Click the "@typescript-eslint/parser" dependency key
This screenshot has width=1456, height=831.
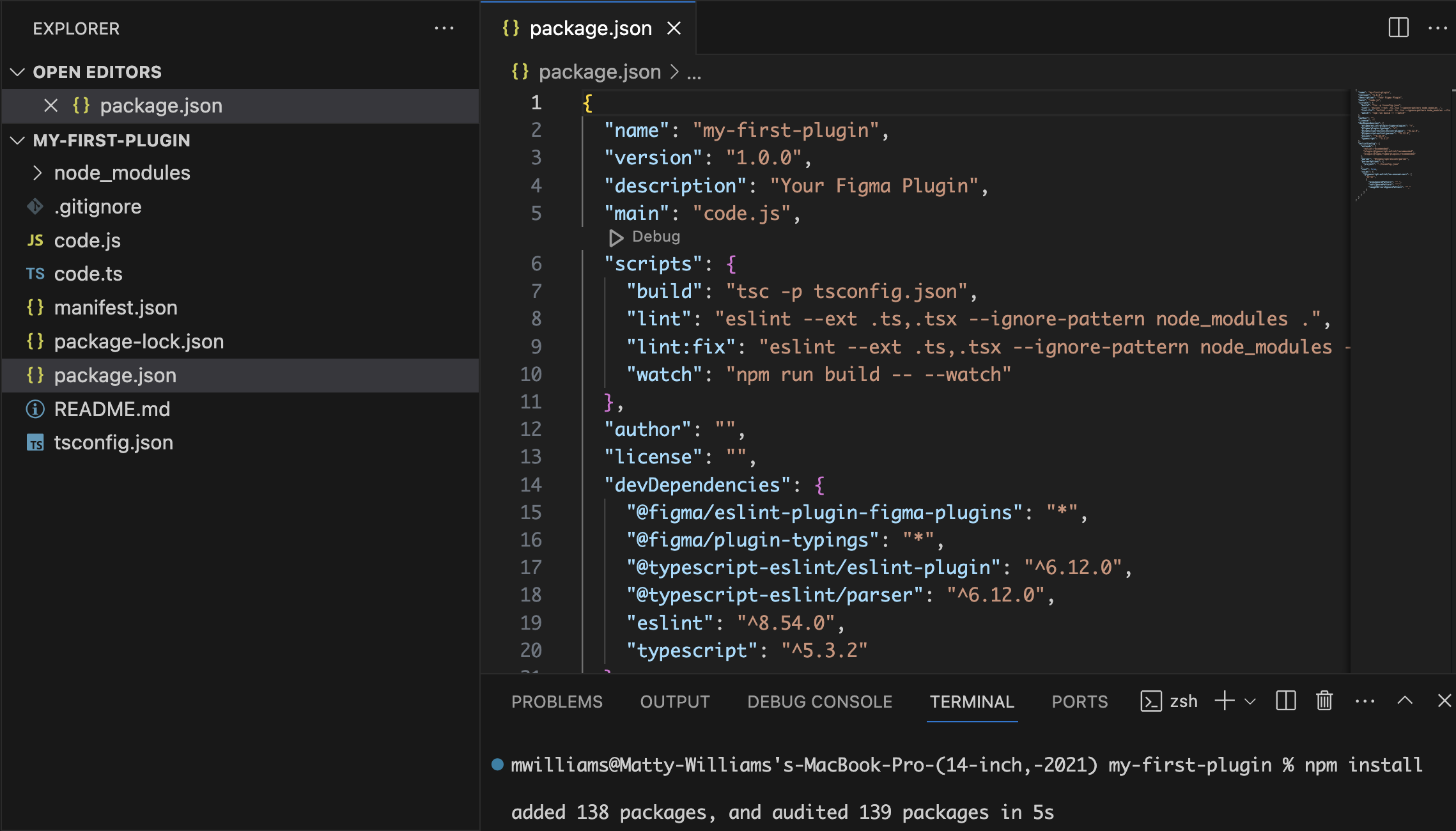(x=775, y=595)
